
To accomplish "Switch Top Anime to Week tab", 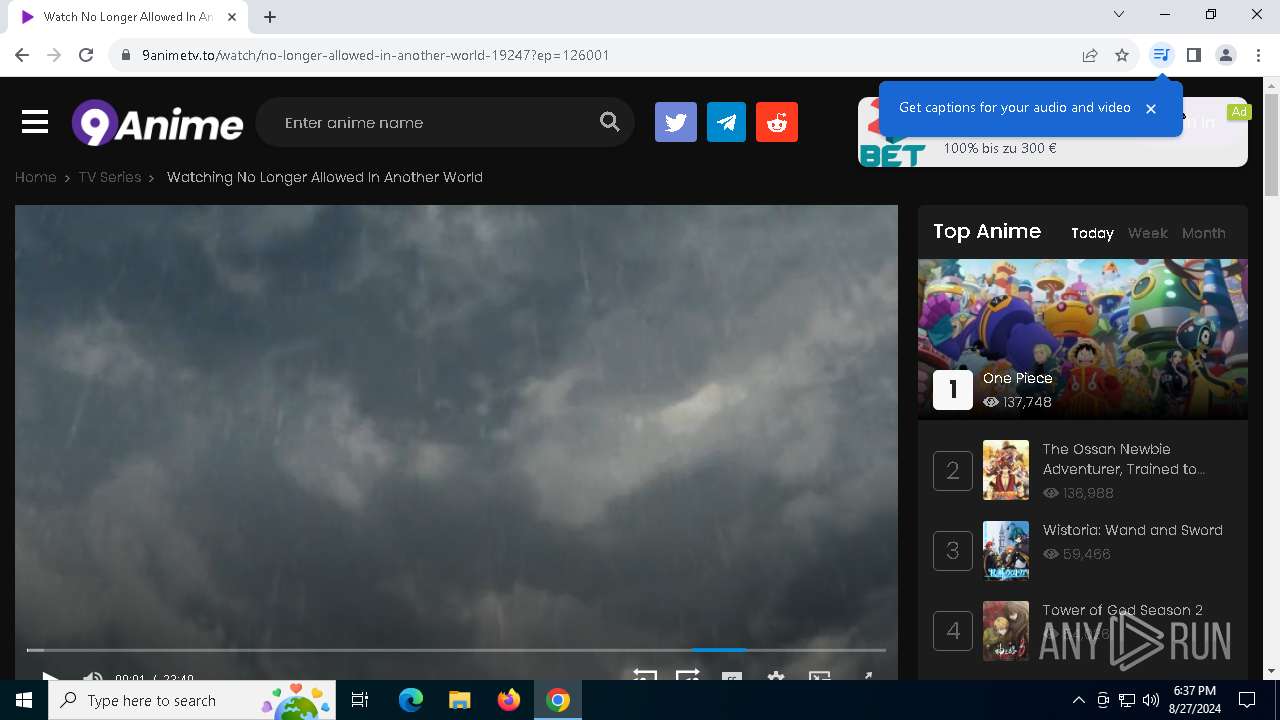I will pyautogui.click(x=1147, y=233).
